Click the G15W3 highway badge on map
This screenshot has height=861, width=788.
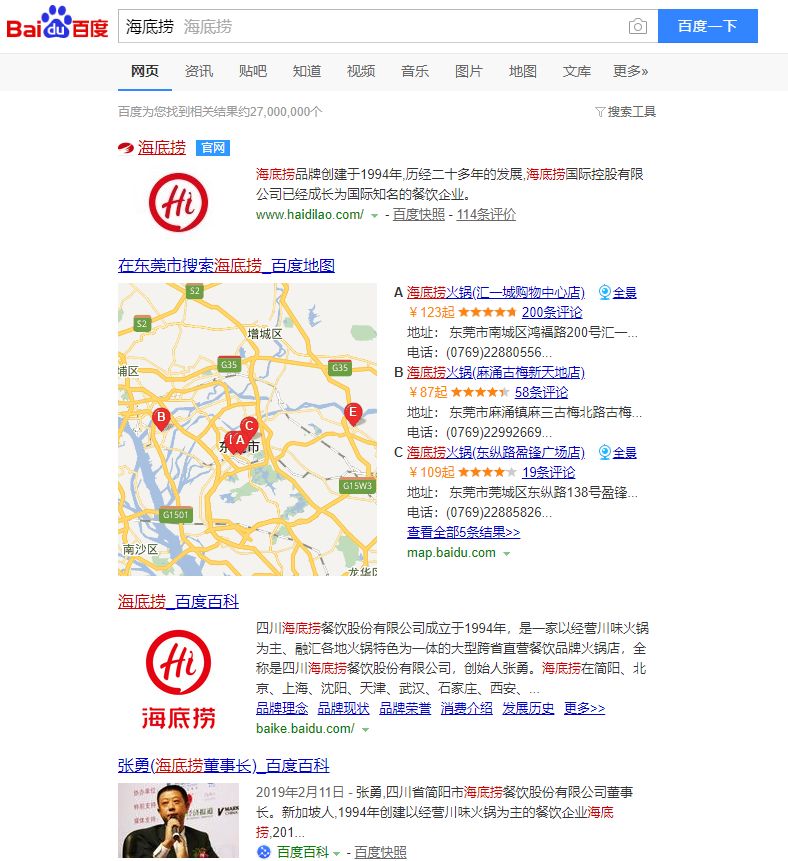(x=357, y=486)
